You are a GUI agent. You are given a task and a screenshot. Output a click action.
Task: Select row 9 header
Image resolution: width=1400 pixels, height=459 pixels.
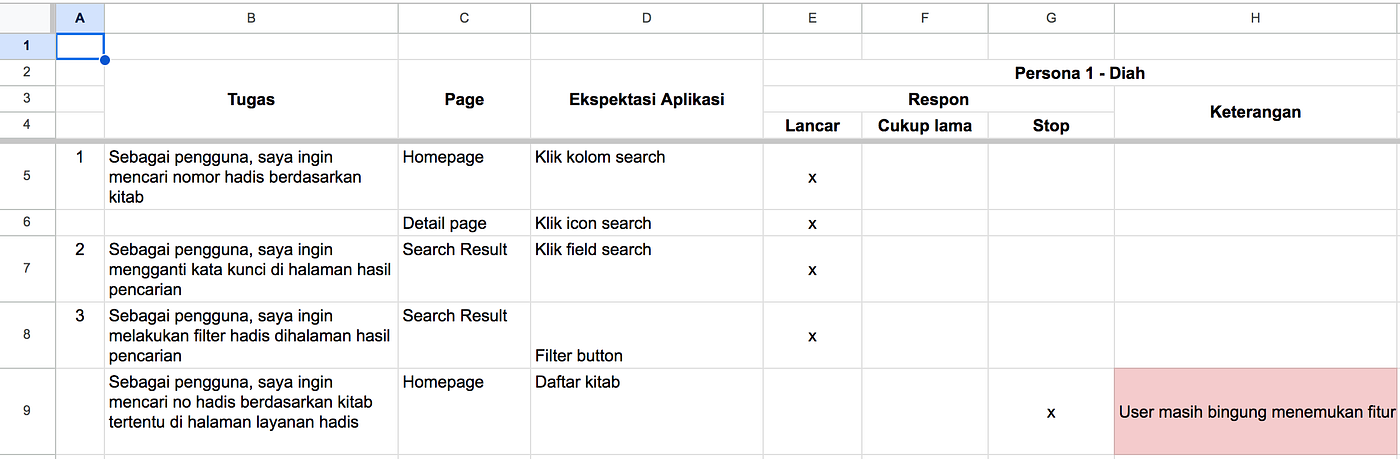click(27, 412)
